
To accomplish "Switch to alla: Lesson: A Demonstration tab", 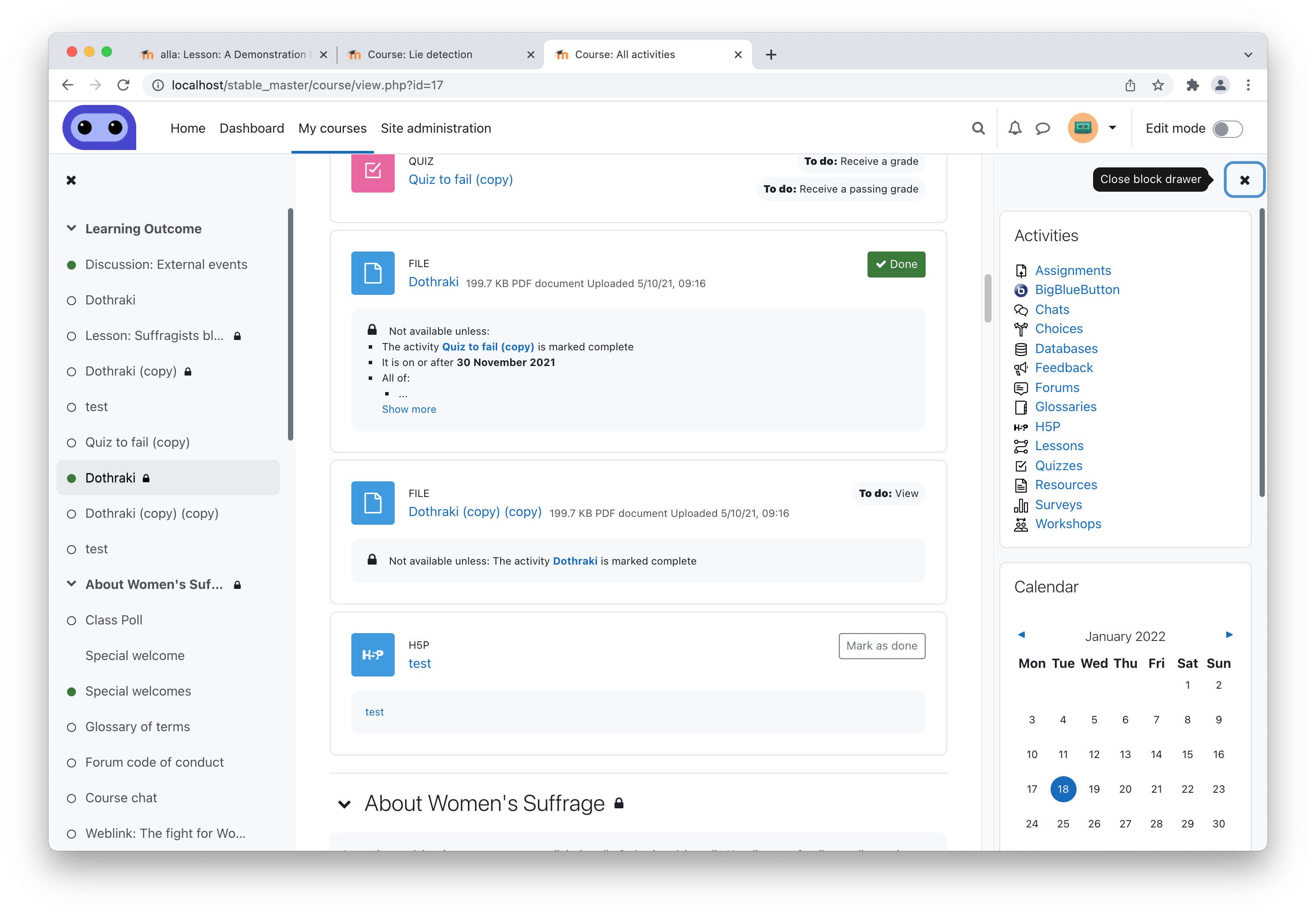I will (234, 55).
